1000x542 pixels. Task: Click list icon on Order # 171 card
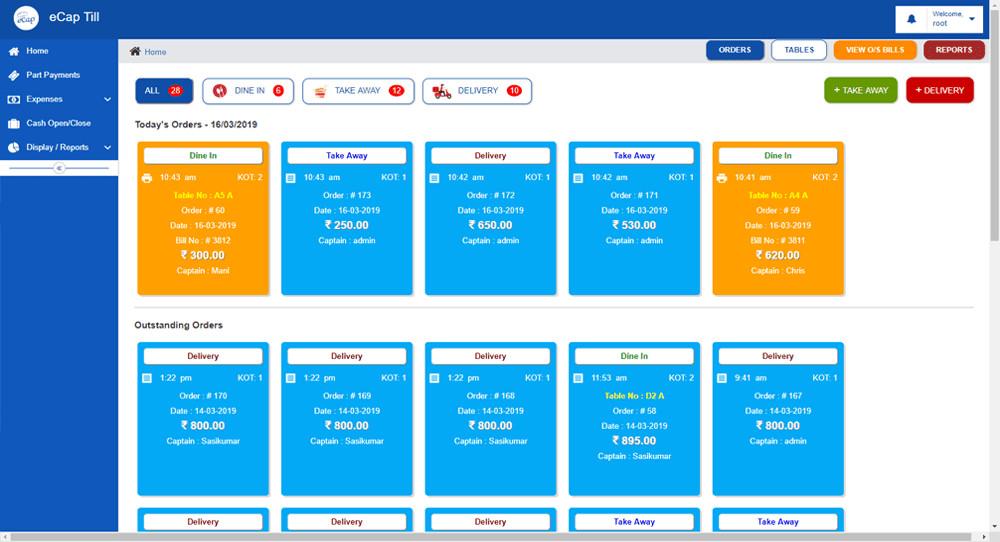(578, 178)
